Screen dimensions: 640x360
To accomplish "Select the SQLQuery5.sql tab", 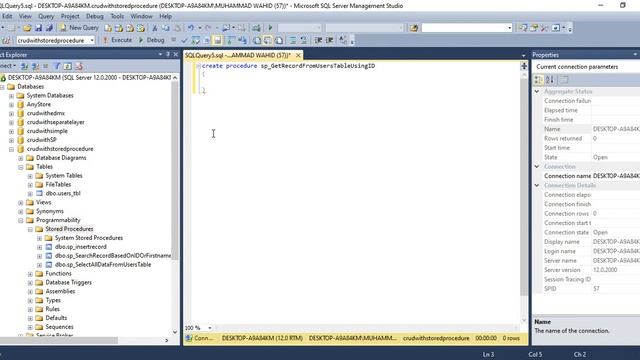I will [238, 55].
